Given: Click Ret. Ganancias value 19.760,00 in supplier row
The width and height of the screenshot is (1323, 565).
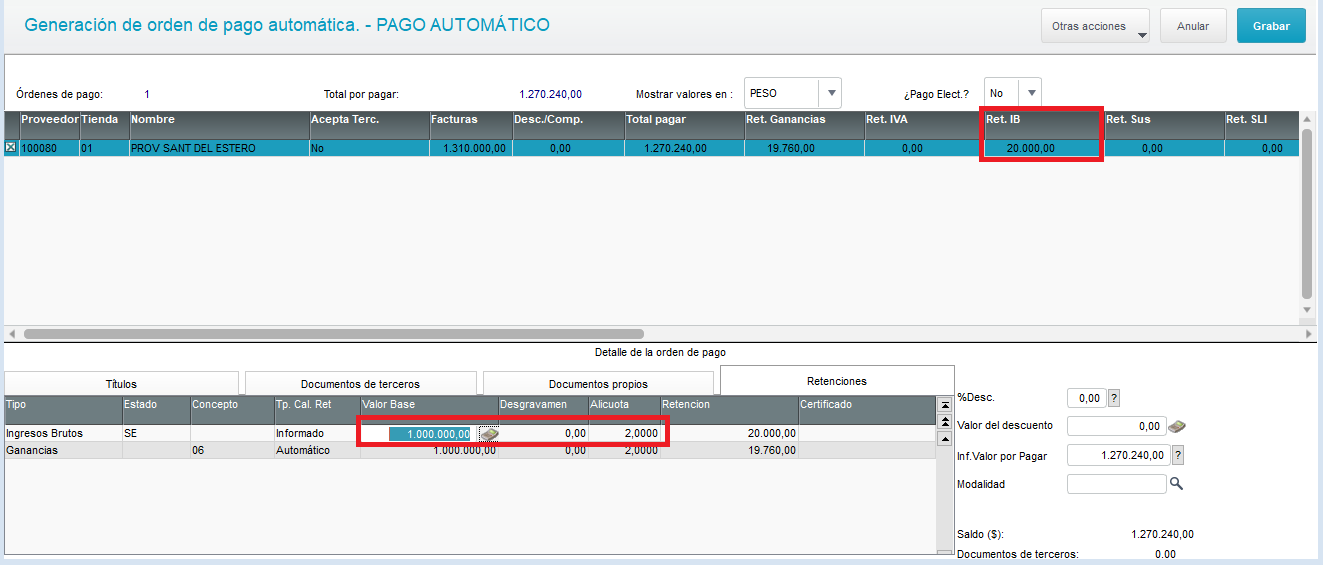Looking at the screenshot, I should coord(804,148).
